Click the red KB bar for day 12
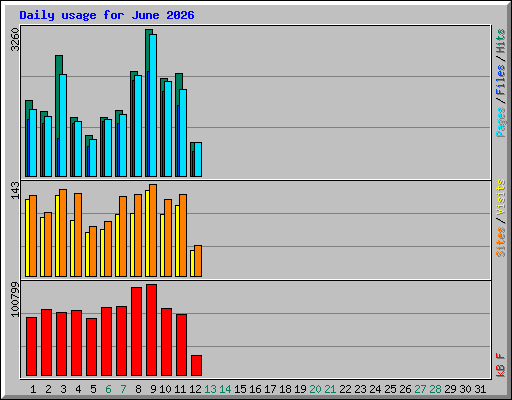Image resolution: width=512 pixels, height=400 pixels. coord(196,366)
